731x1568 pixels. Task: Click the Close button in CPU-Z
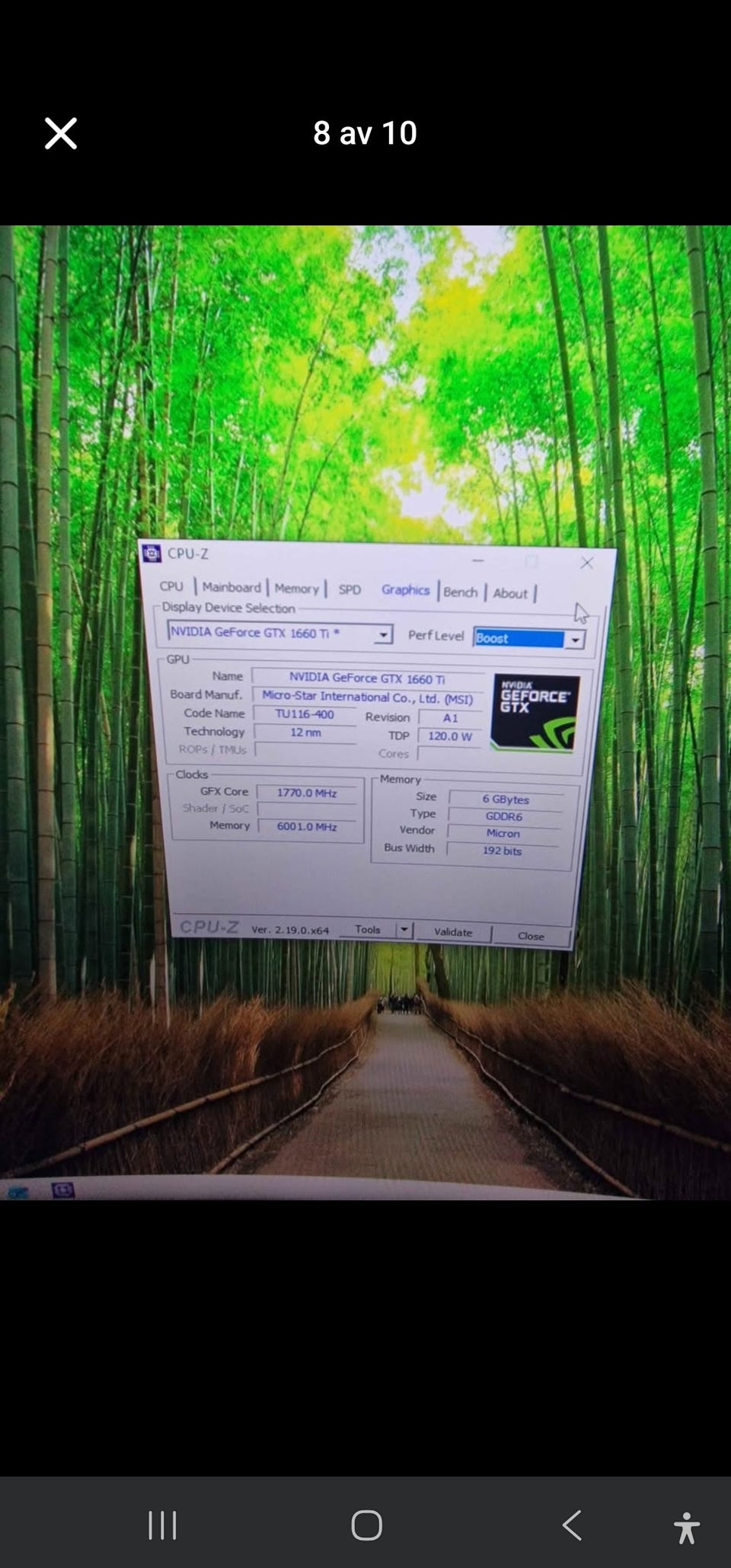(531, 936)
